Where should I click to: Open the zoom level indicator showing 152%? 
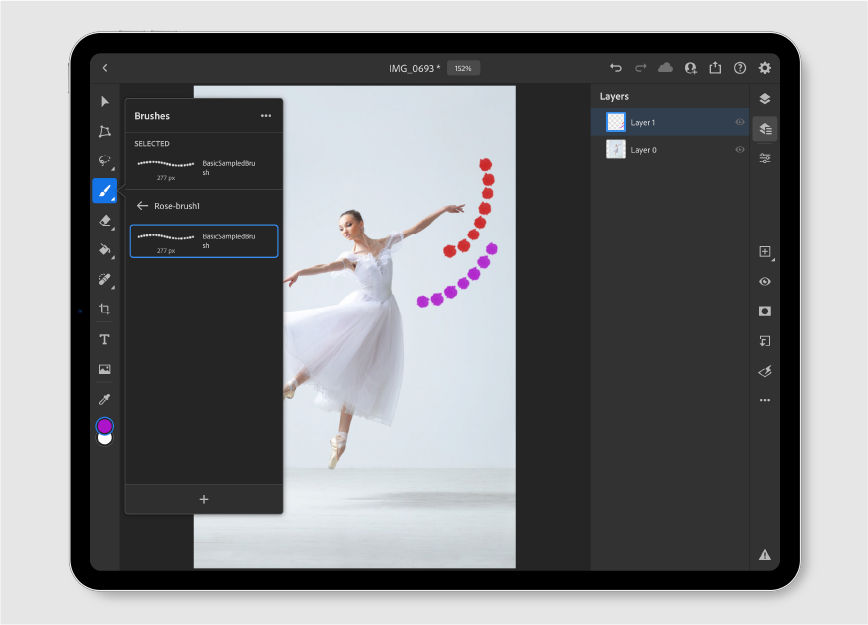coord(462,68)
